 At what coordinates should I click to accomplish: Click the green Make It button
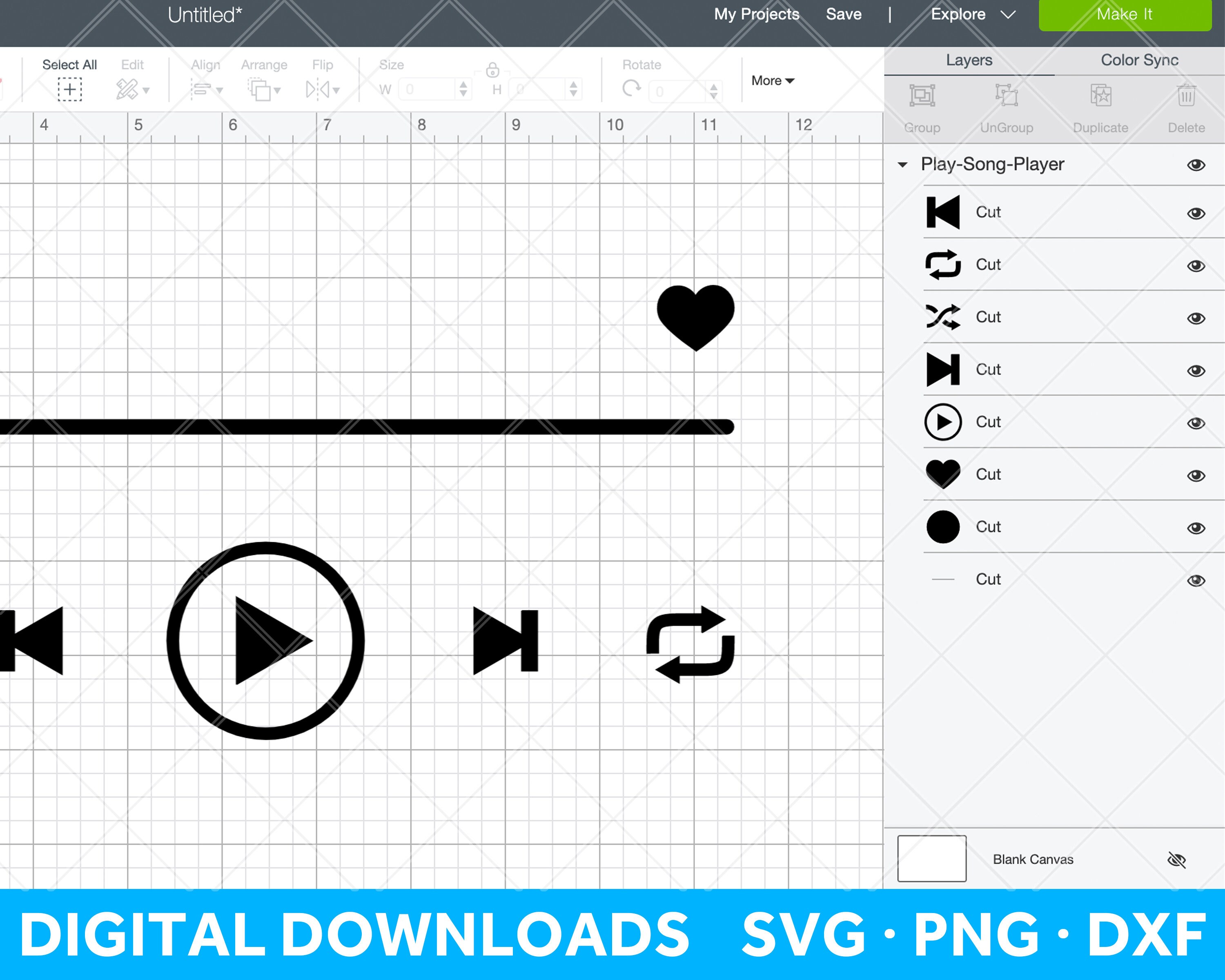[1125, 14]
